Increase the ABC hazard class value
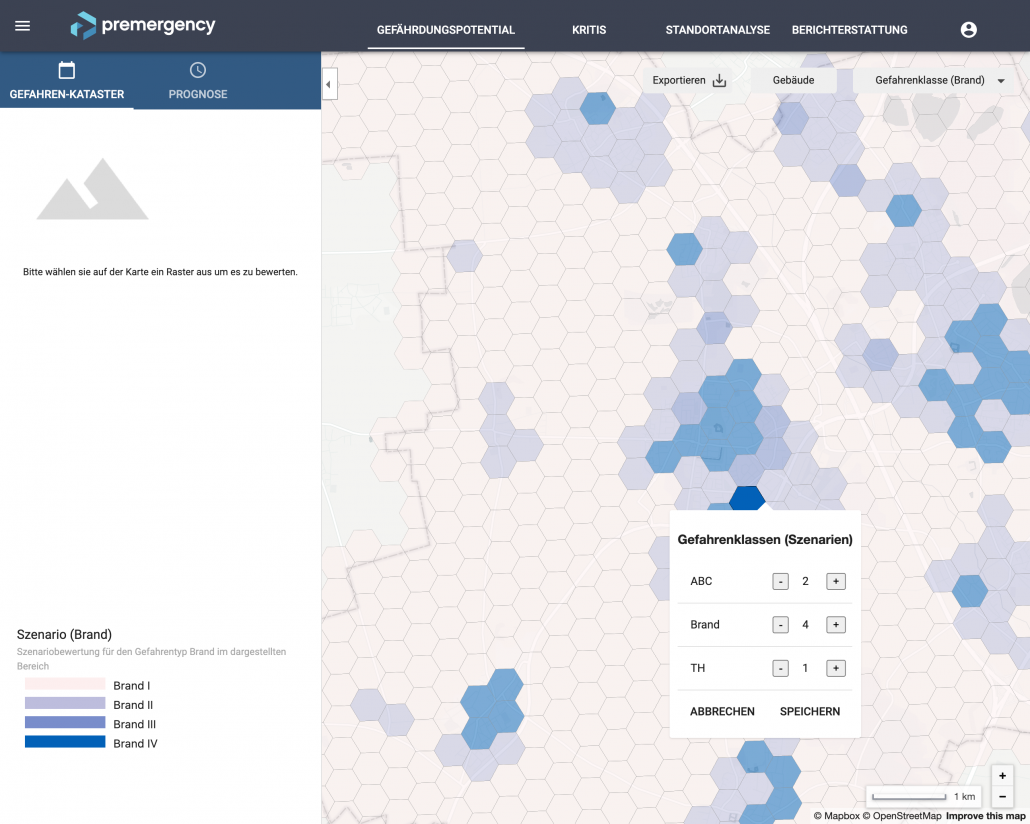 (x=836, y=582)
